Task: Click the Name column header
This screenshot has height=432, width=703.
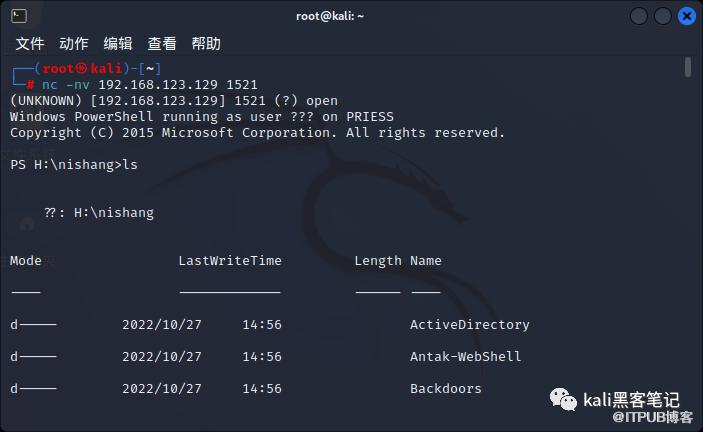Action: click(426, 261)
